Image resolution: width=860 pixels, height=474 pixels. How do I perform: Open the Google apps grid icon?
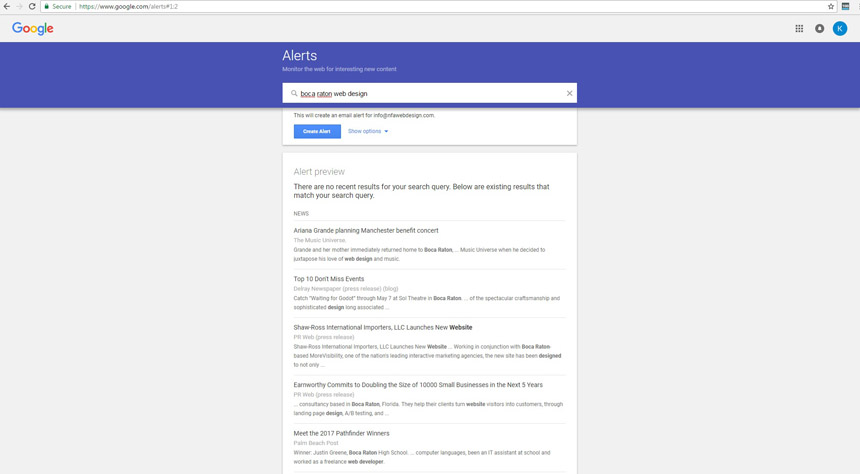[x=799, y=29]
